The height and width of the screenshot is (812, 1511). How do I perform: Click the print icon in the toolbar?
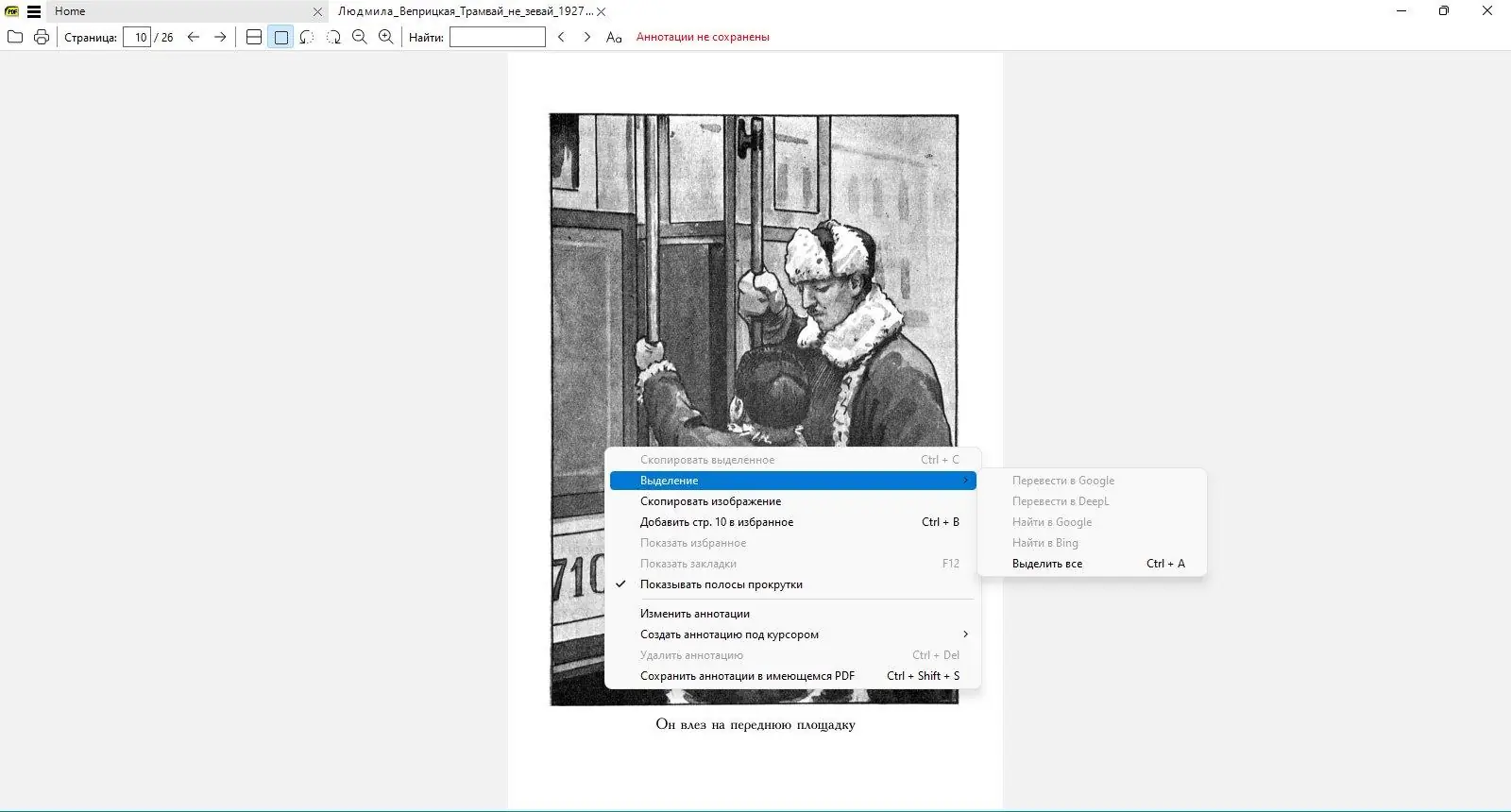(42, 37)
